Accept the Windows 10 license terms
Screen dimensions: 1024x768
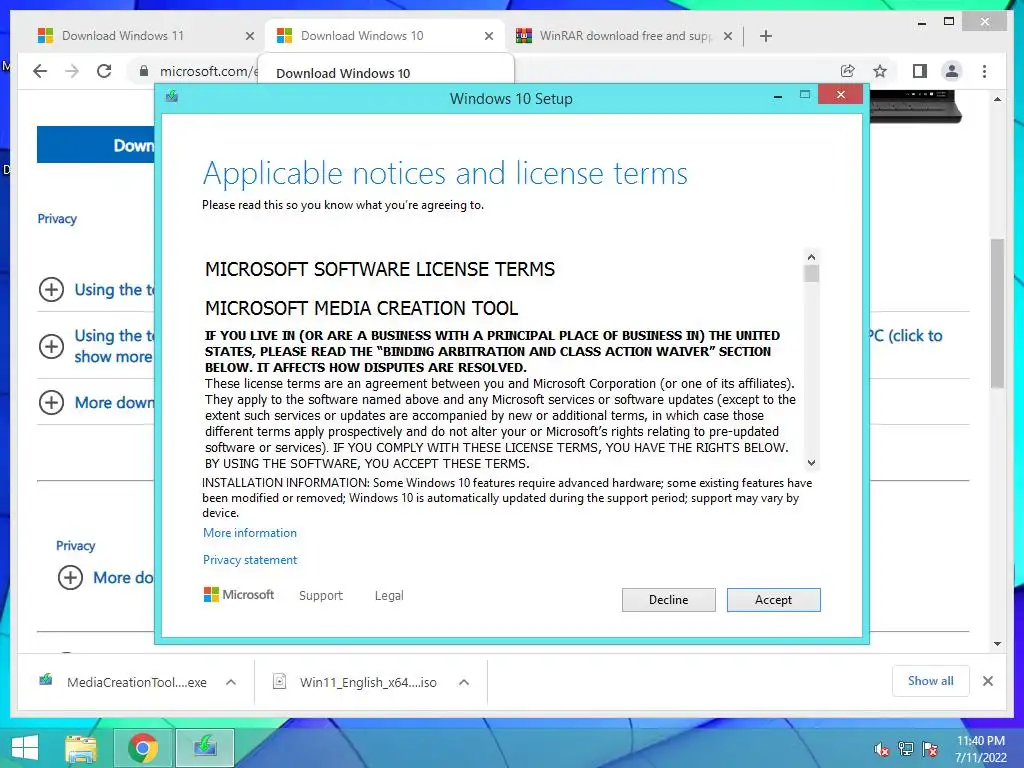coord(773,600)
